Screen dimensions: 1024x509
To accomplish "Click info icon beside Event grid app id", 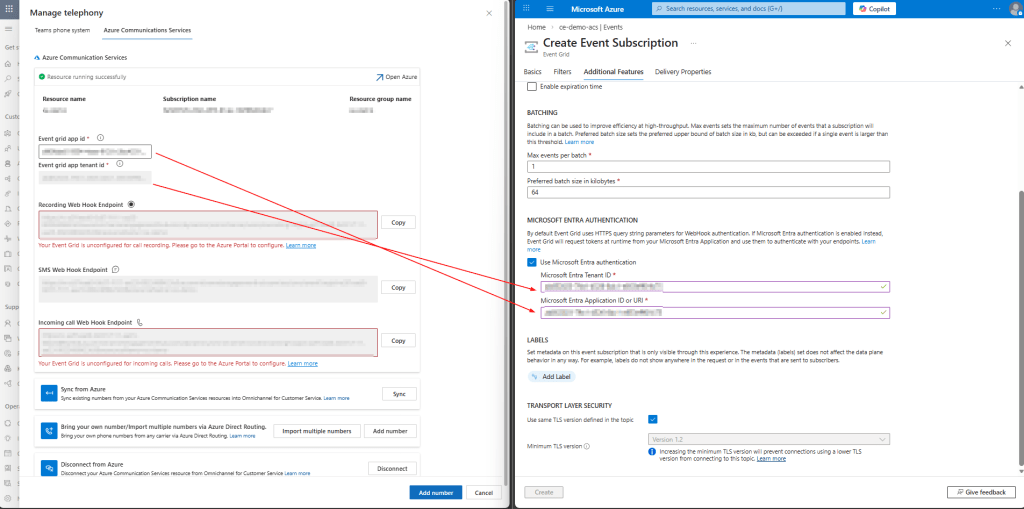I will point(101,138).
